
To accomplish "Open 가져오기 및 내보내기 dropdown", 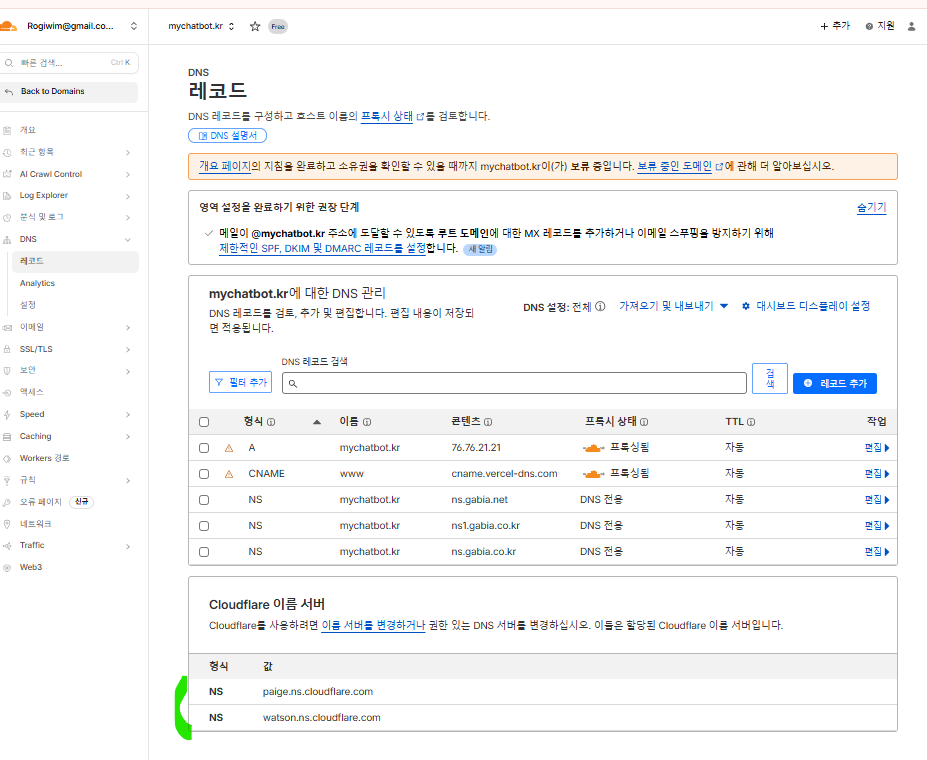I will [673, 306].
